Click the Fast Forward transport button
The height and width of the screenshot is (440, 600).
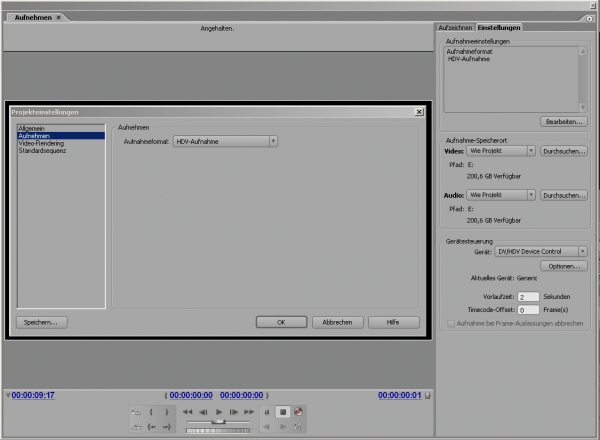pos(250,412)
